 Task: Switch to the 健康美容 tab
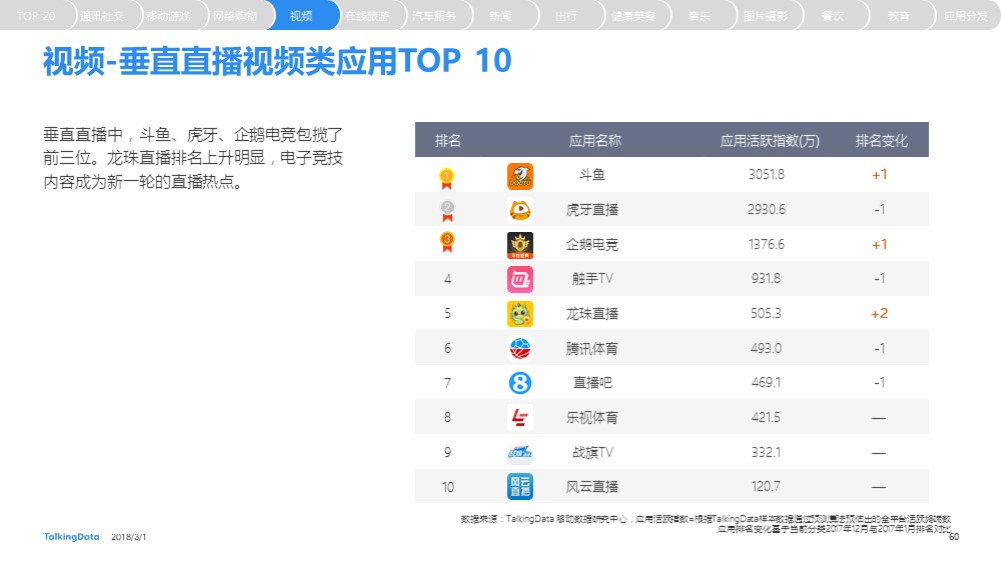point(633,15)
